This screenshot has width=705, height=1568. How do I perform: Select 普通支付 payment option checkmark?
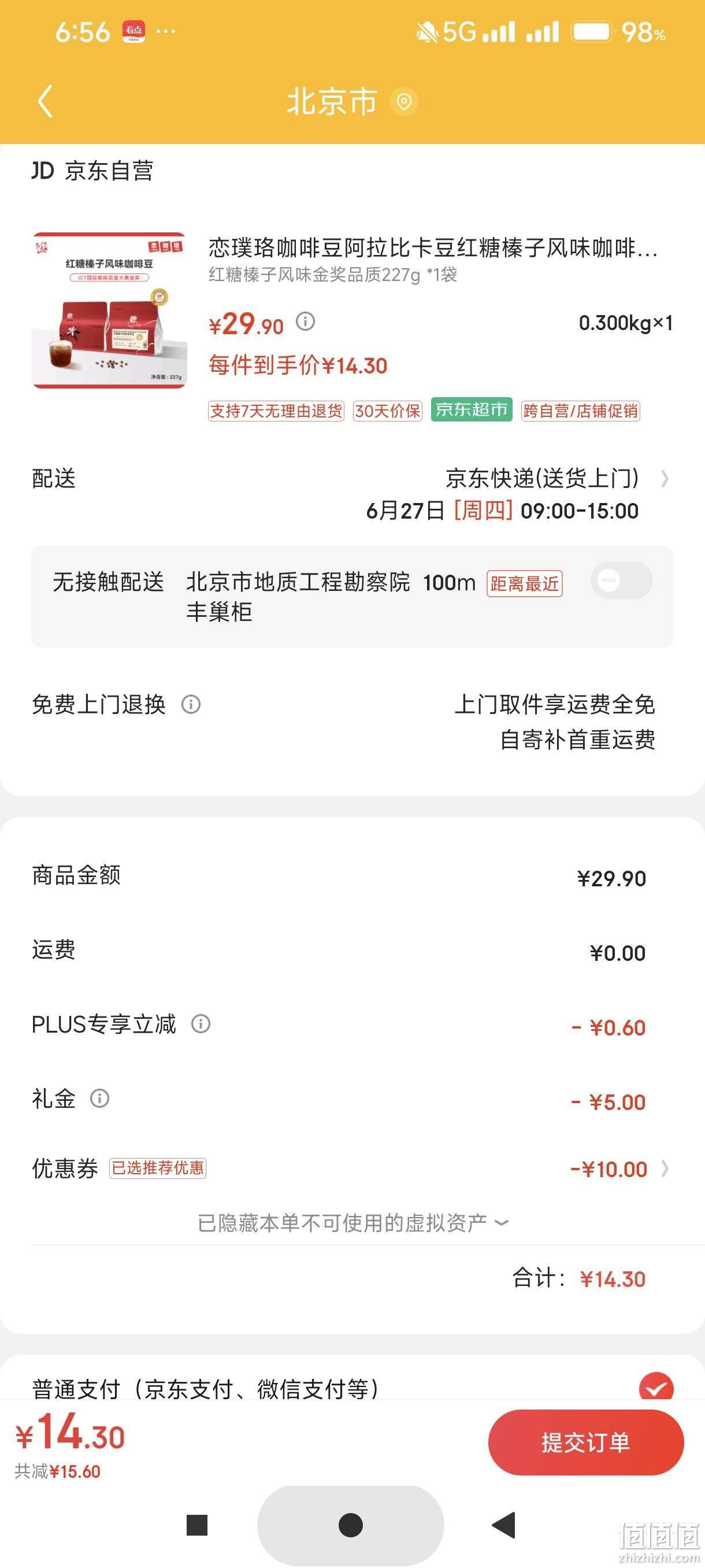(x=656, y=1388)
